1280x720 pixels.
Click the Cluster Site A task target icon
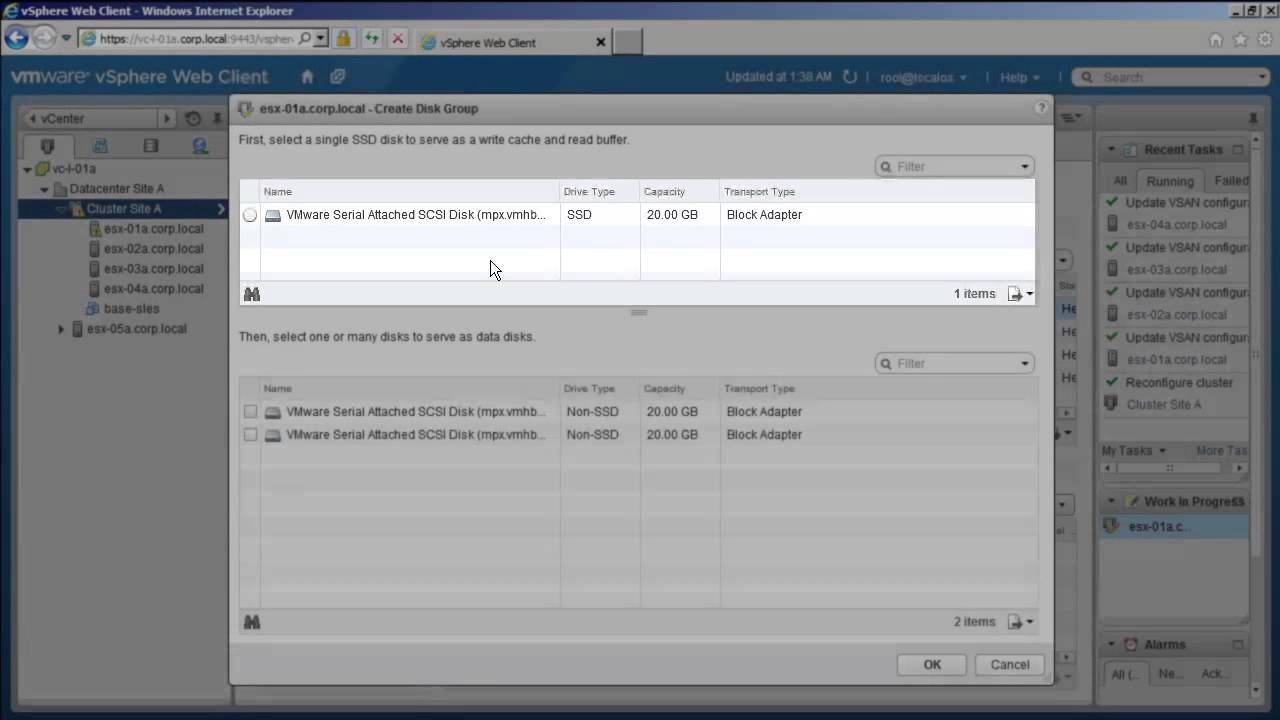tap(1110, 404)
